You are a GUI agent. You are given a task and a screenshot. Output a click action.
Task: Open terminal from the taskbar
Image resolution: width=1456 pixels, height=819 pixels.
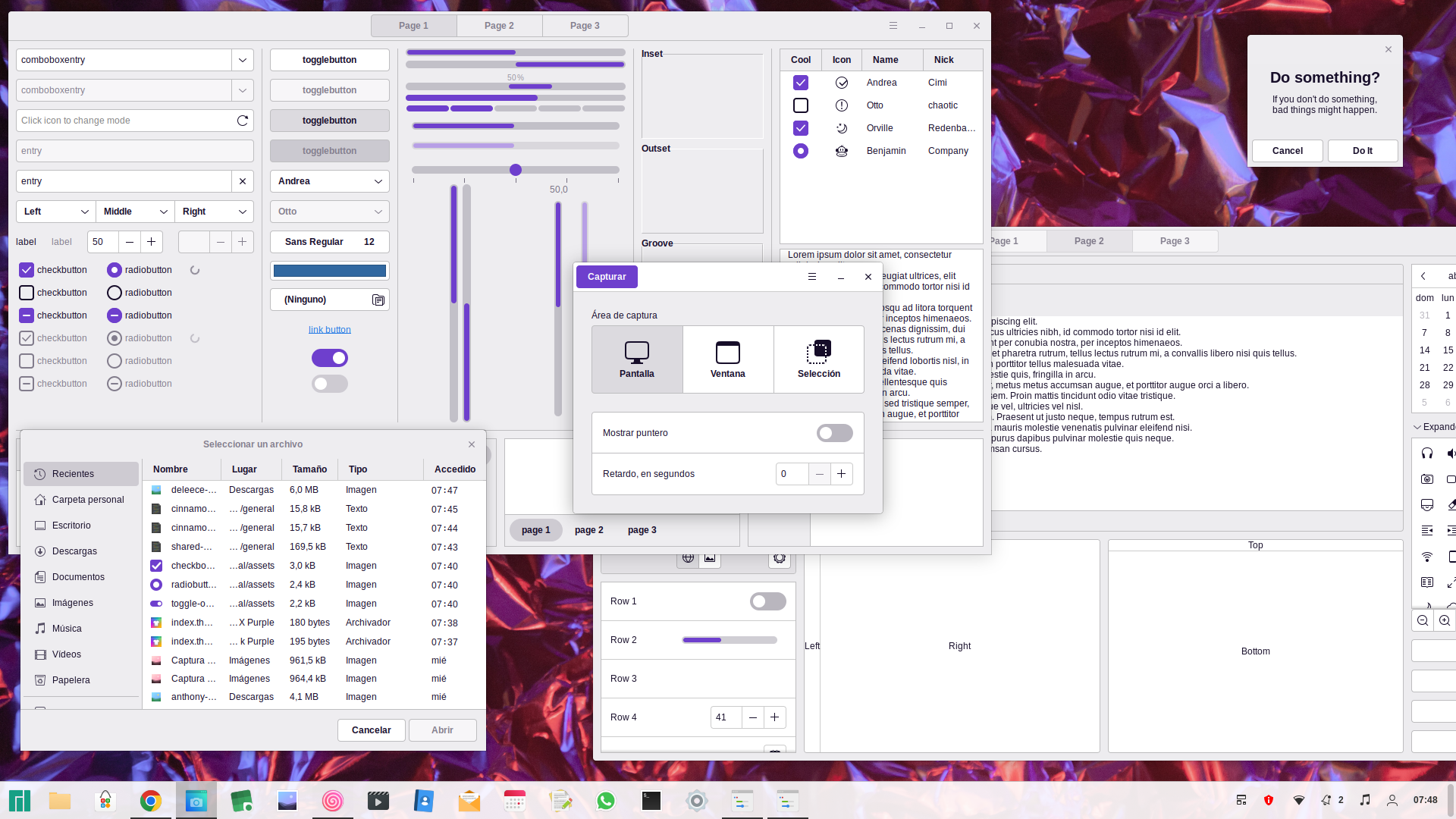coord(651,801)
